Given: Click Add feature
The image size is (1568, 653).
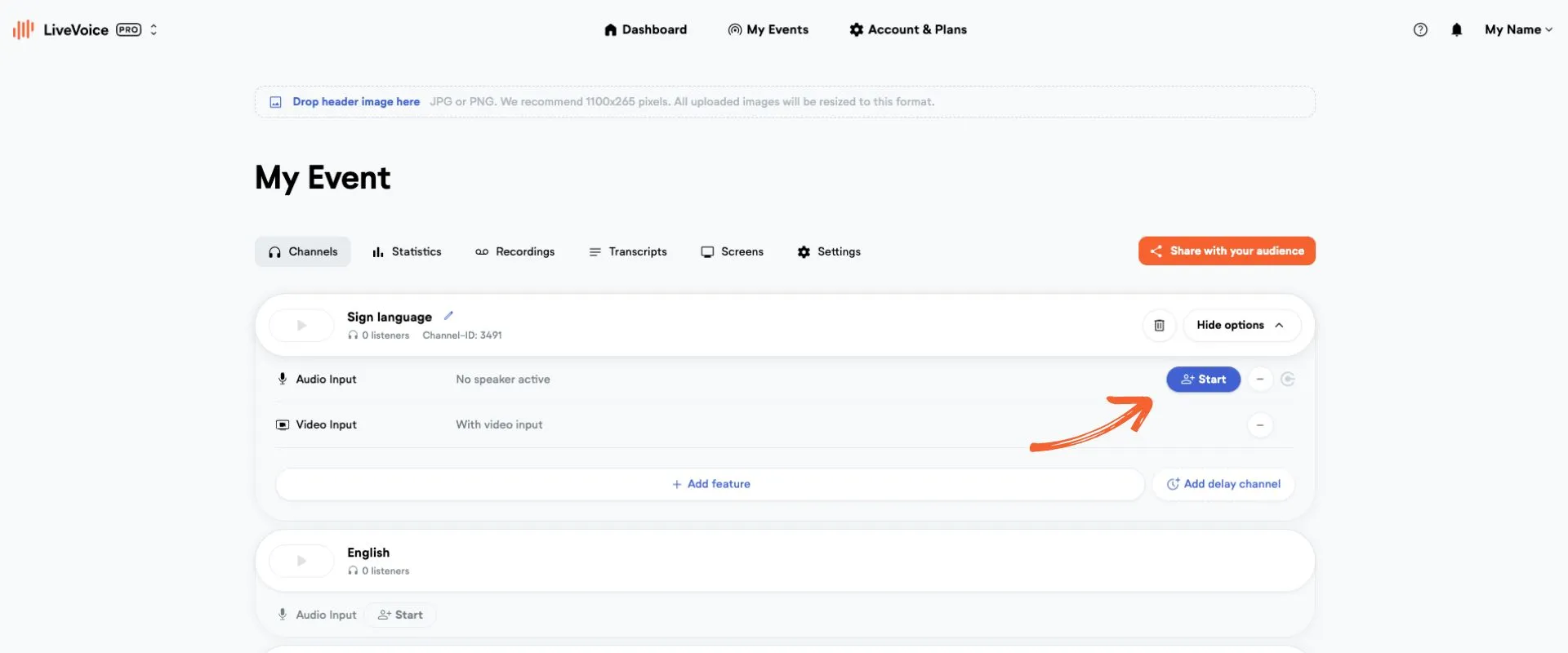Looking at the screenshot, I should click(710, 484).
